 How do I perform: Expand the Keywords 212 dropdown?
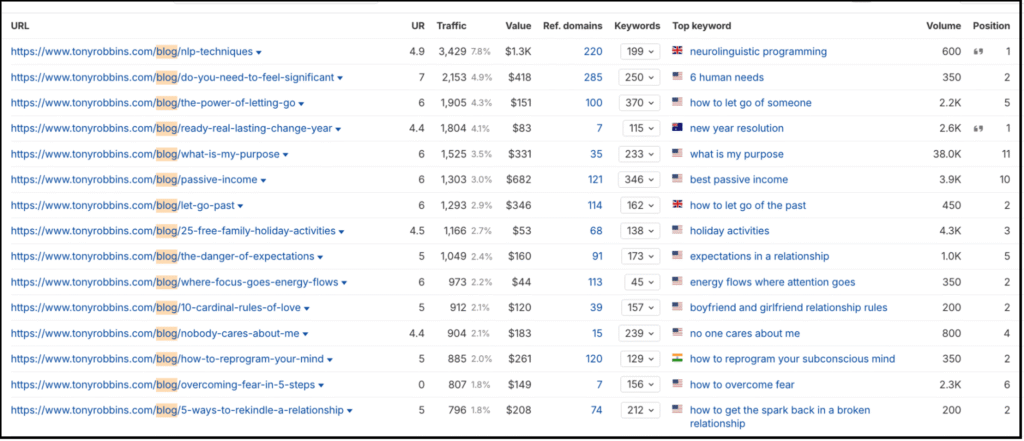click(640, 410)
